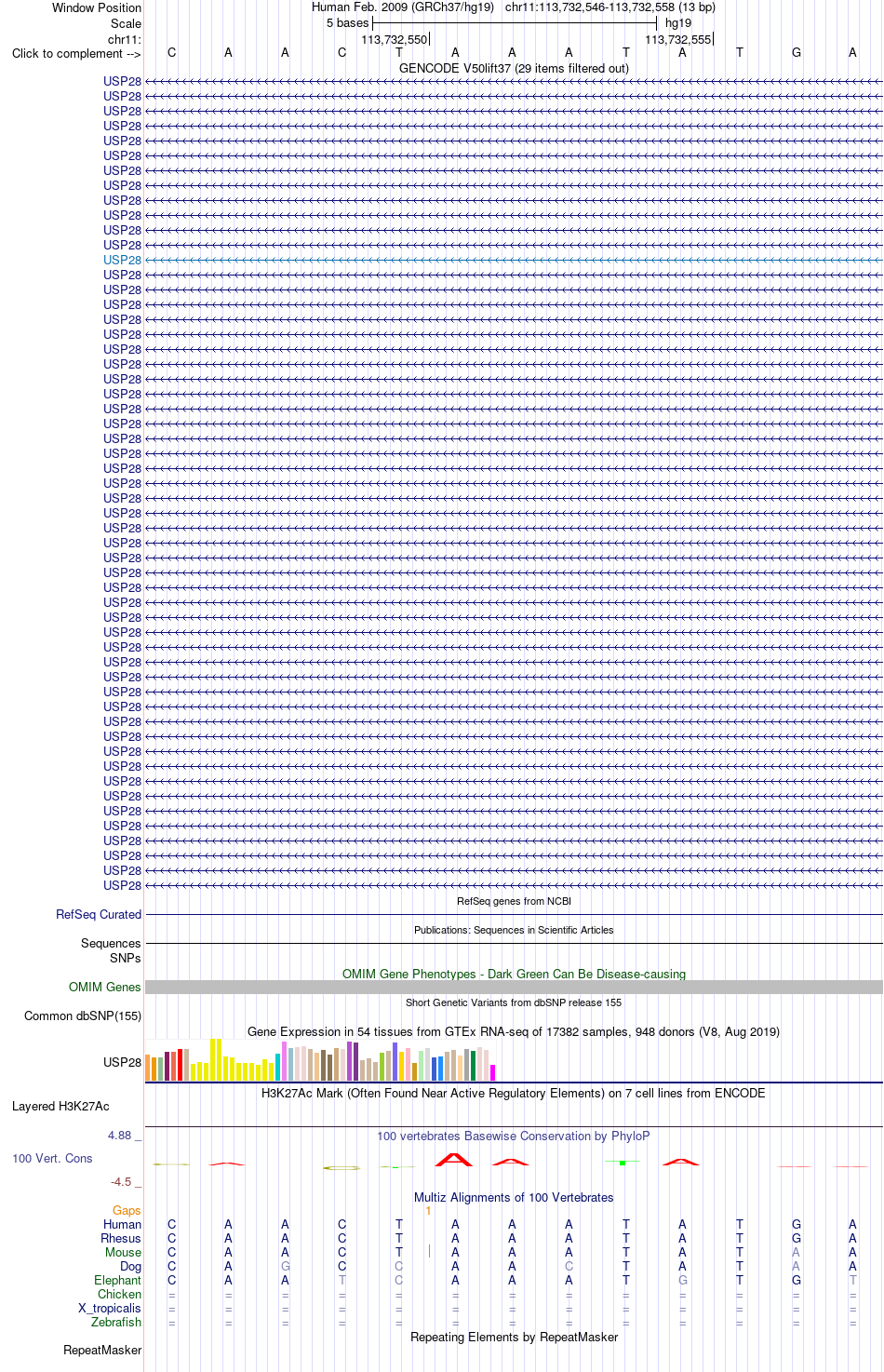
Task: Click the GTEx Gene Expression in 54 tissues title
Action: click(514, 1031)
